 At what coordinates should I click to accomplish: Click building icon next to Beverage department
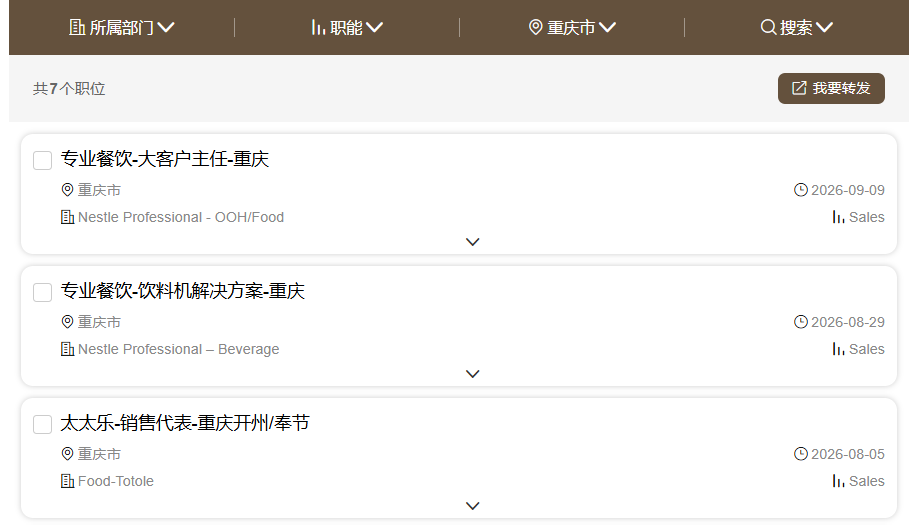pyautogui.click(x=67, y=349)
